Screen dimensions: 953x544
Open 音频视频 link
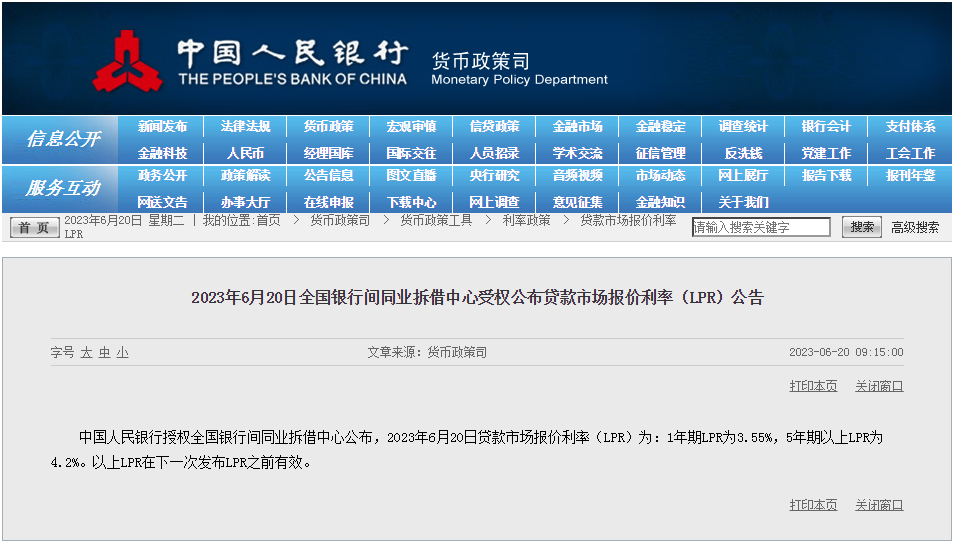point(577,176)
